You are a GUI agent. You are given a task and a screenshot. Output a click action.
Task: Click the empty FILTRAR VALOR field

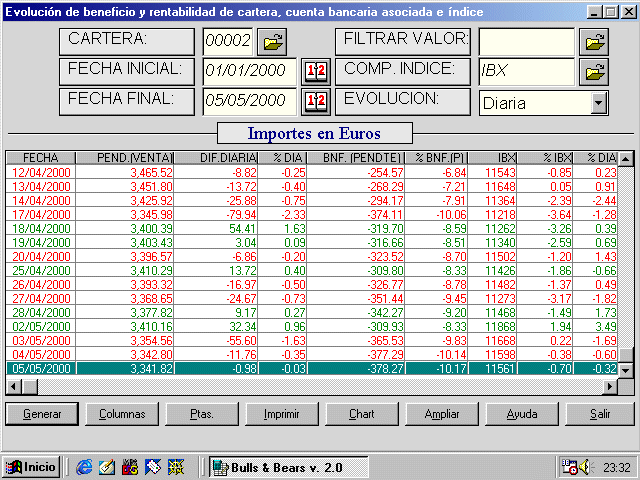click(x=527, y=42)
